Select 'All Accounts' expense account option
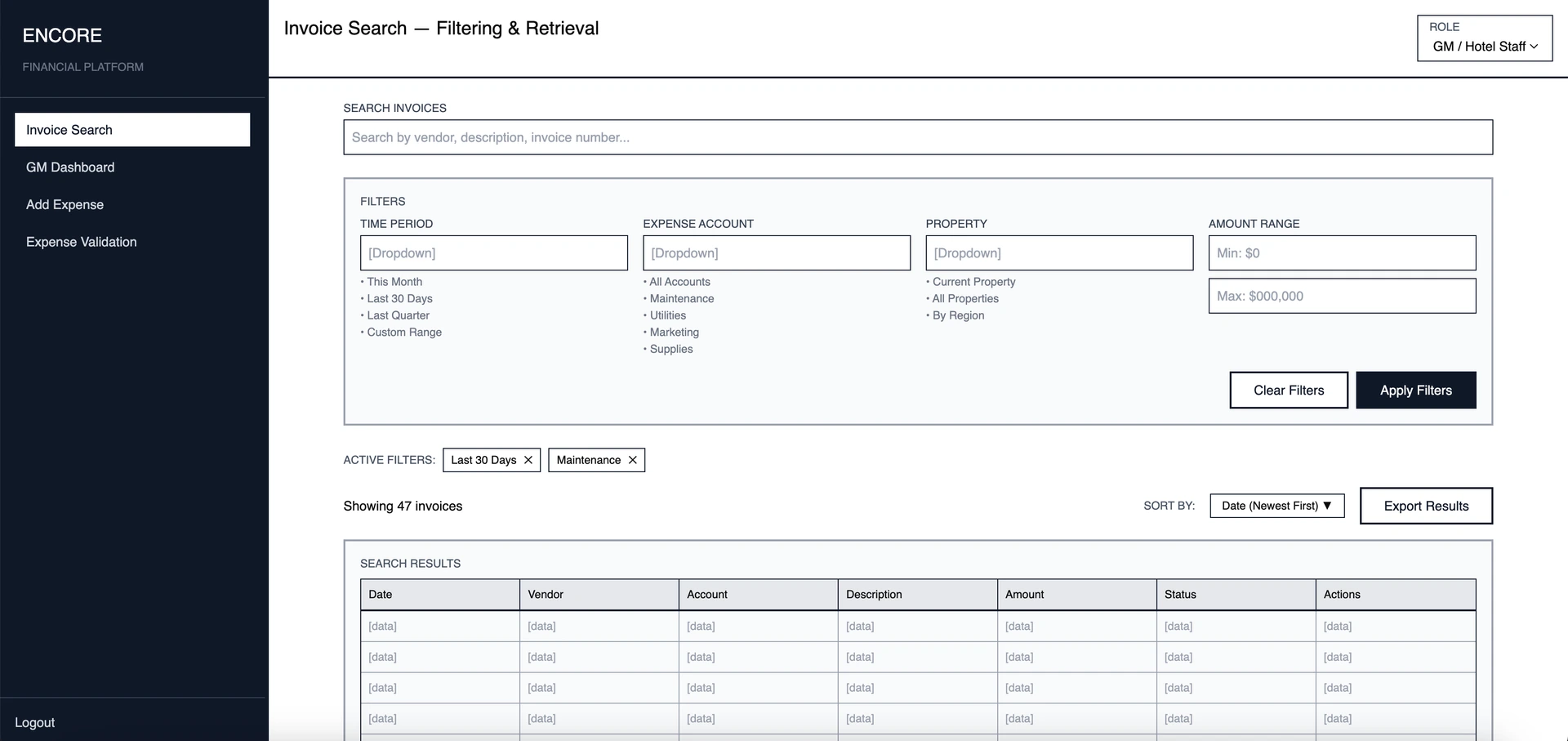This screenshot has height=741, width=1568. (679, 281)
